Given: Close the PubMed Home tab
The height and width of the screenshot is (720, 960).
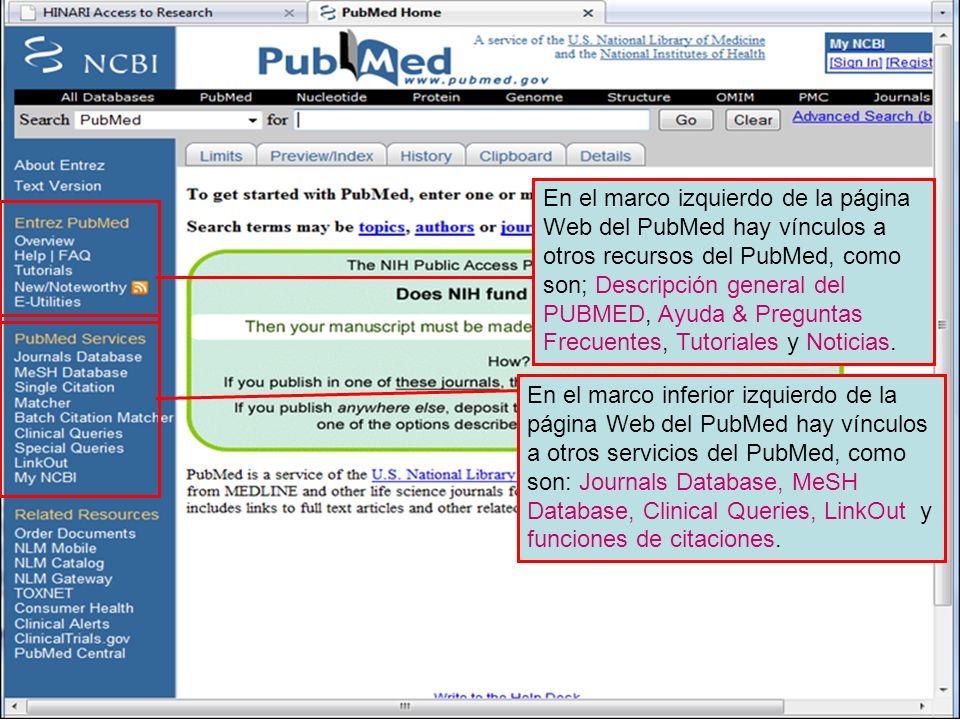Looking at the screenshot, I should [588, 13].
